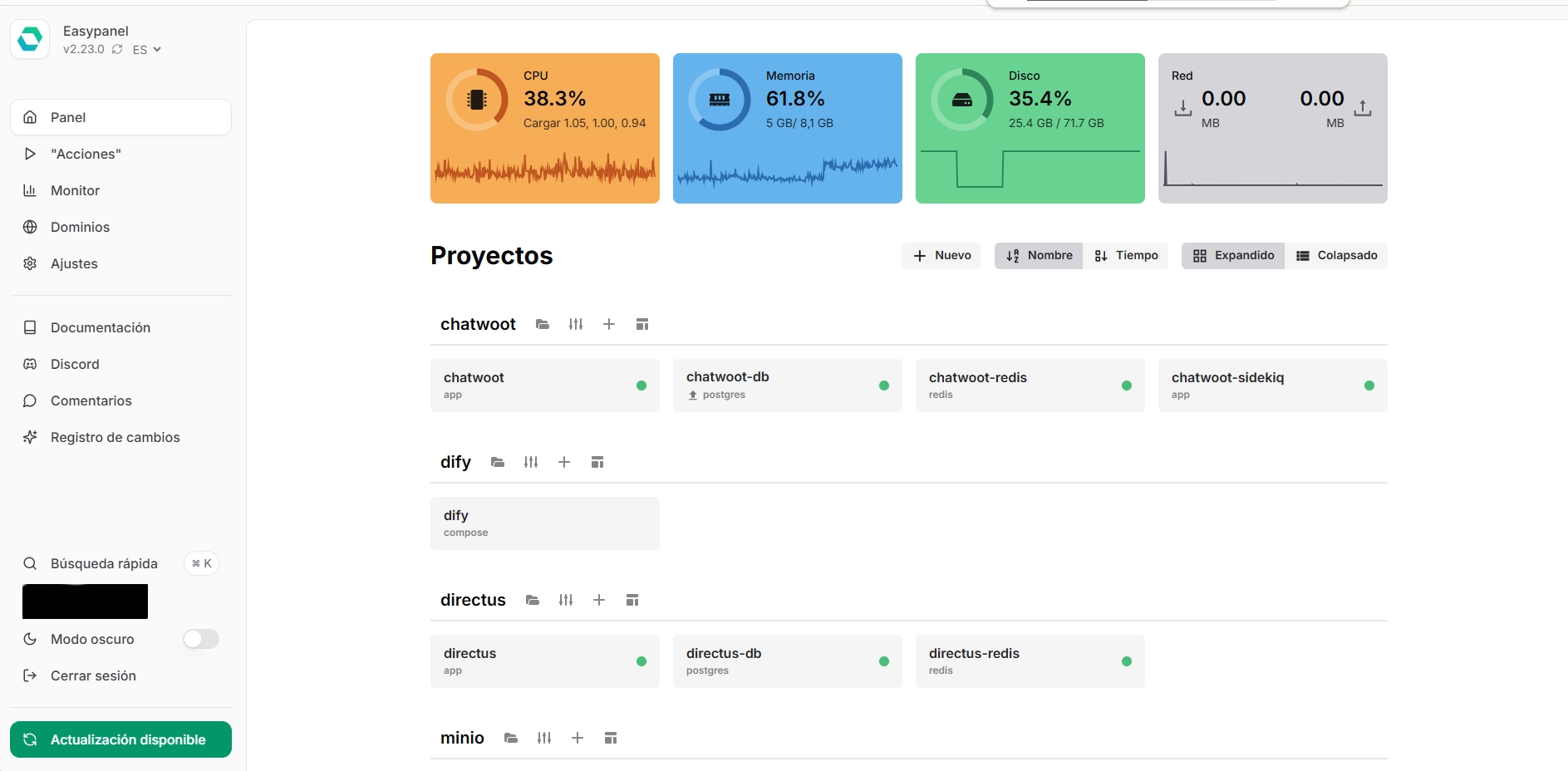Add a service to chatwoot project
1568x771 pixels.
pos(609,324)
